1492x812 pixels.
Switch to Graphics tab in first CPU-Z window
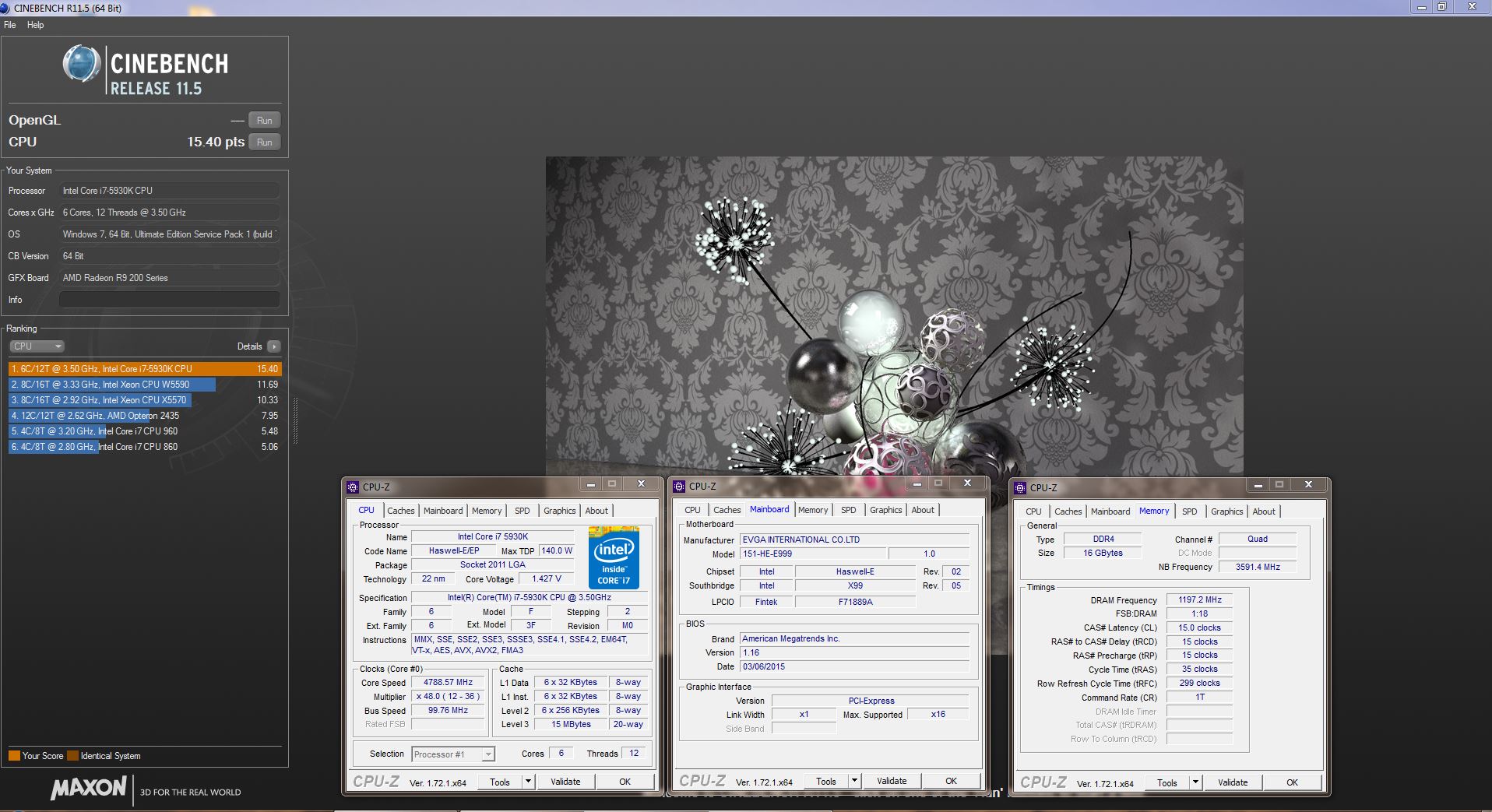click(560, 511)
